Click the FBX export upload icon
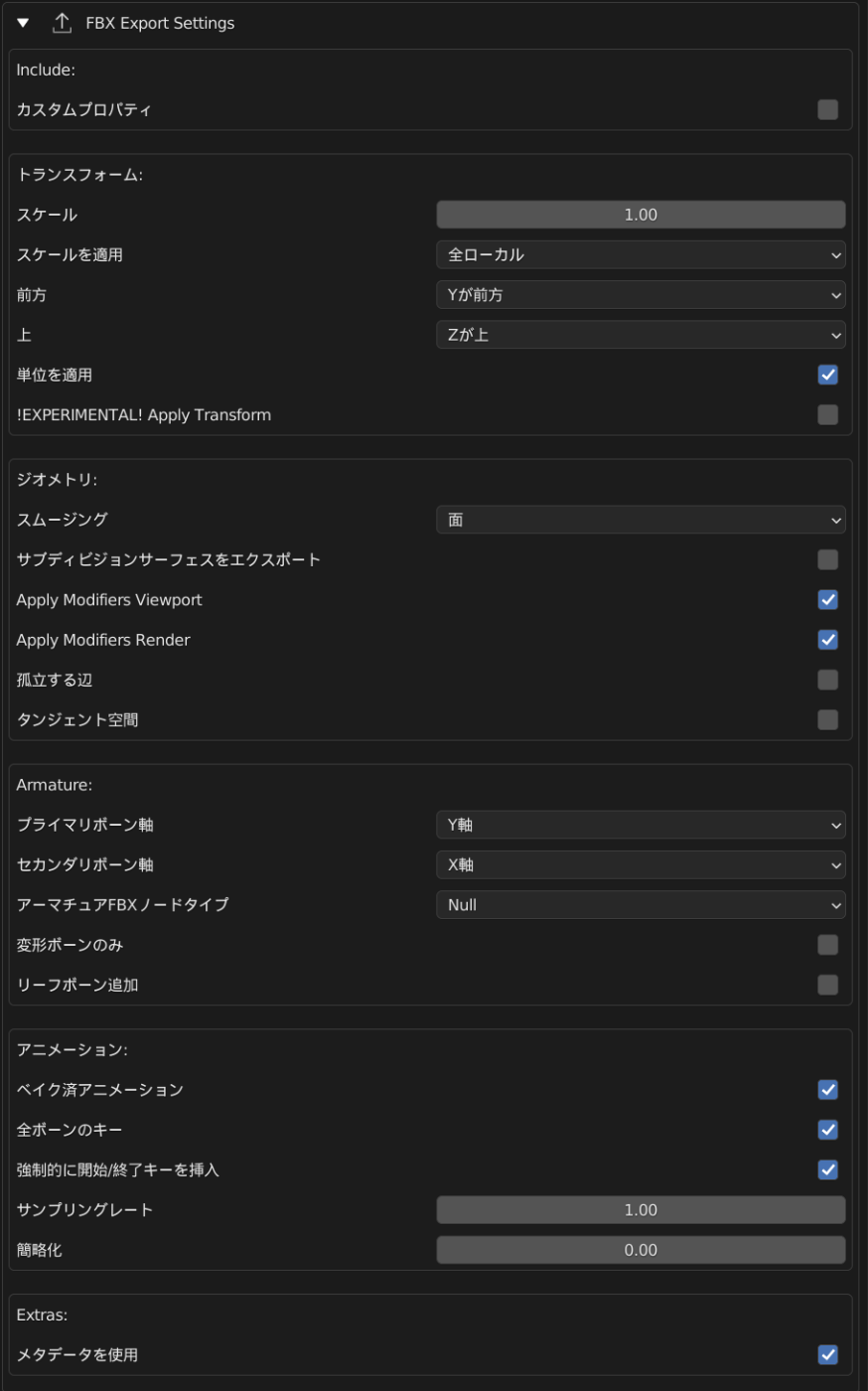The width and height of the screenshot is (868, 1391). coord(62,23)
